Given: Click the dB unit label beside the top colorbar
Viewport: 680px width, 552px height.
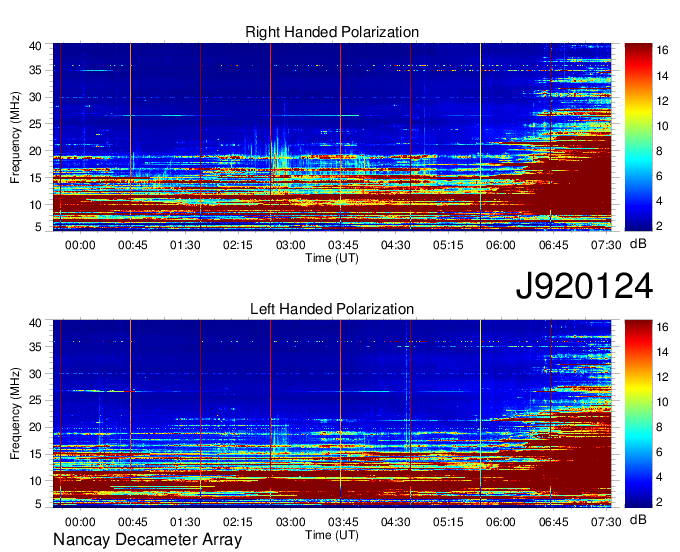Looking at the screenshot, I should 638,244.
